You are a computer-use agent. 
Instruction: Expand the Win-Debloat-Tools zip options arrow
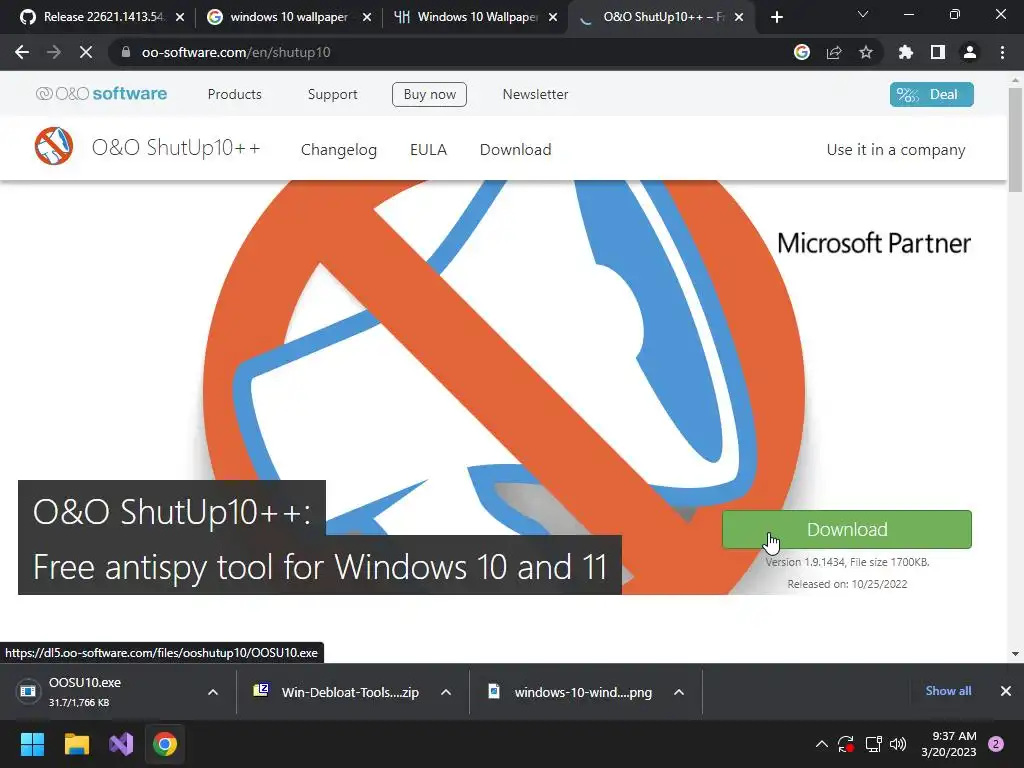(x=446, y=692)
